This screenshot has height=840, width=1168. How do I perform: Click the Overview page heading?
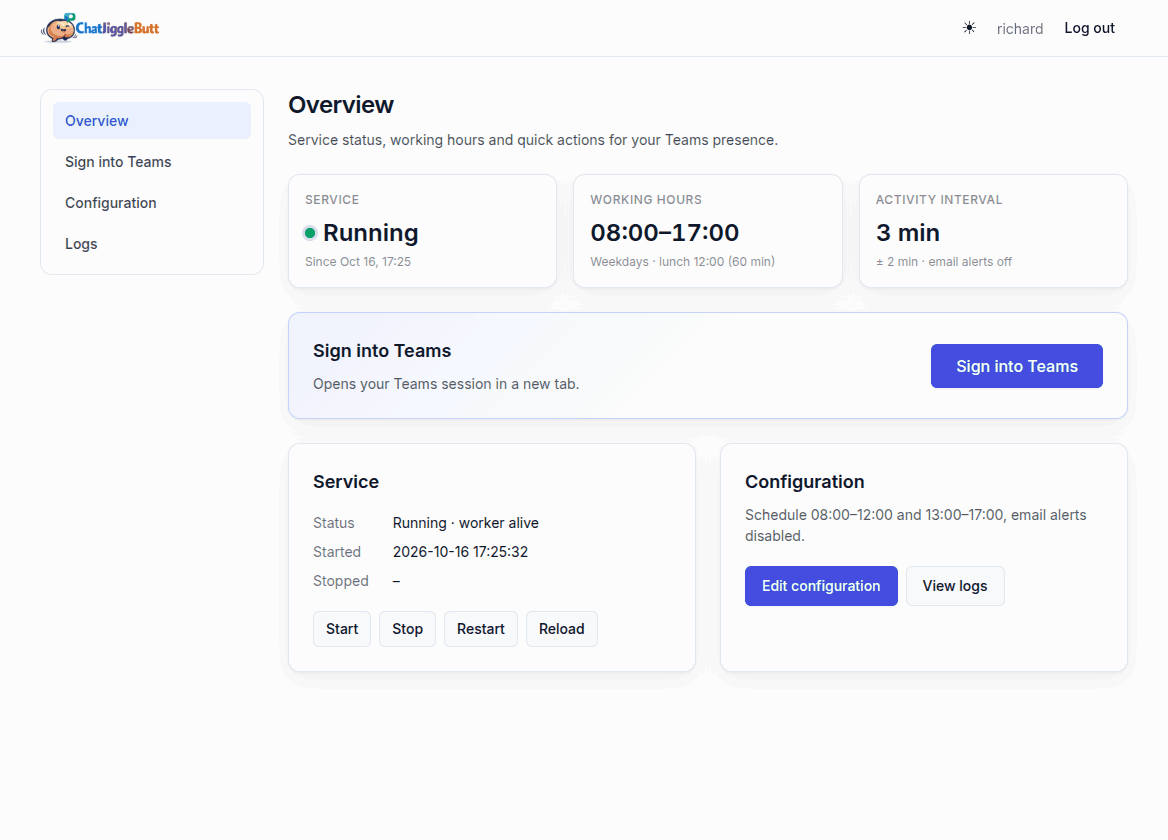coord(340,105)
